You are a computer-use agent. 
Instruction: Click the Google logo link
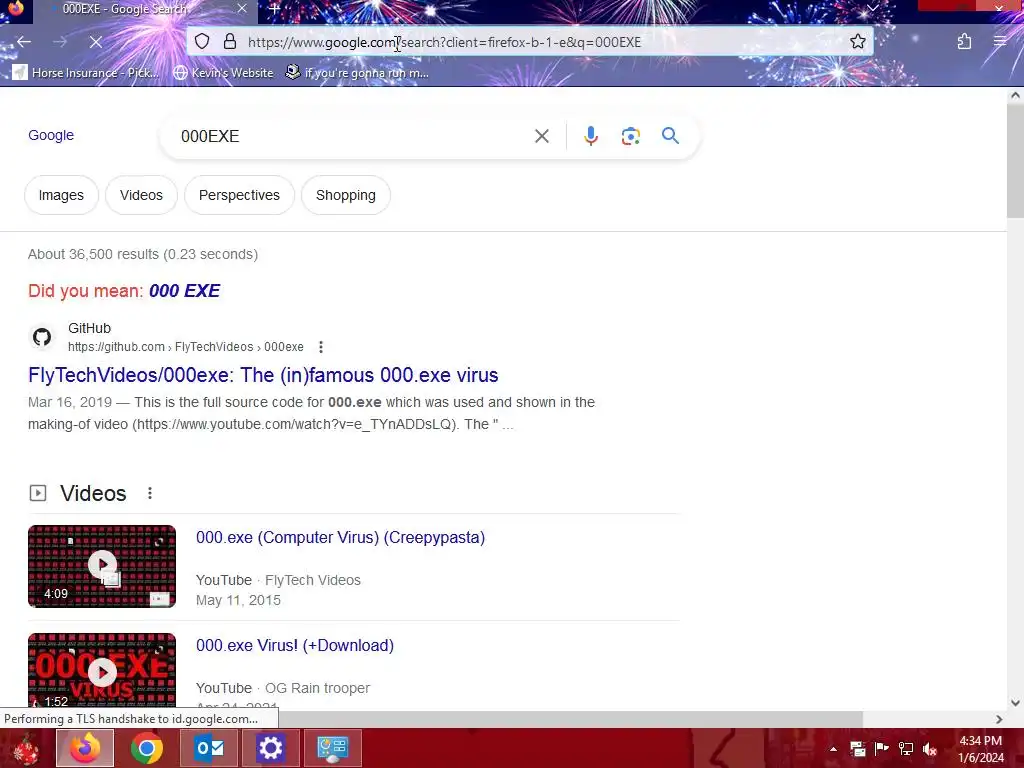click(x=51, y=135)
